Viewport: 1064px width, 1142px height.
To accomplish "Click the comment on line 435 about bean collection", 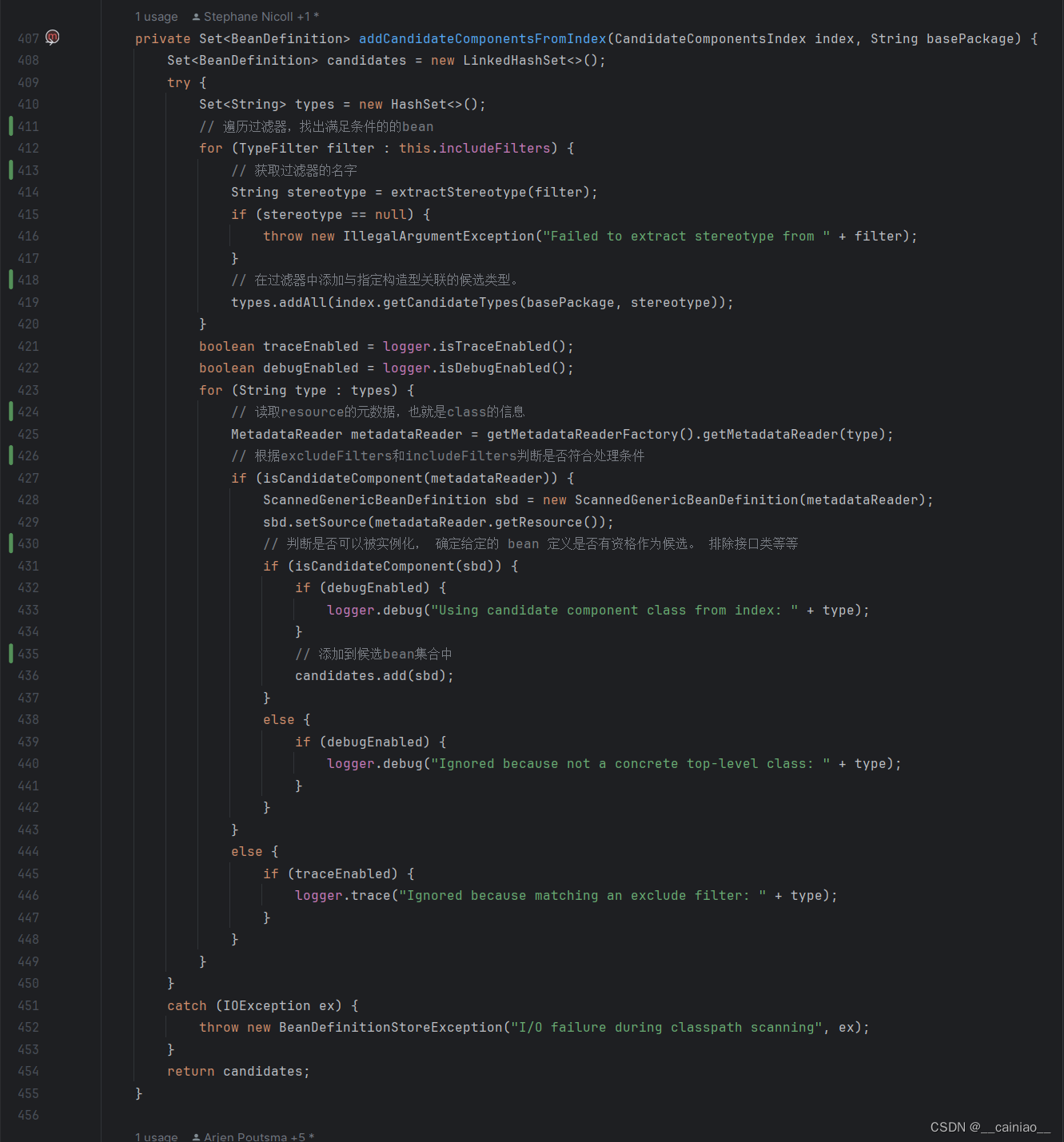I will [x=374, y=654].
